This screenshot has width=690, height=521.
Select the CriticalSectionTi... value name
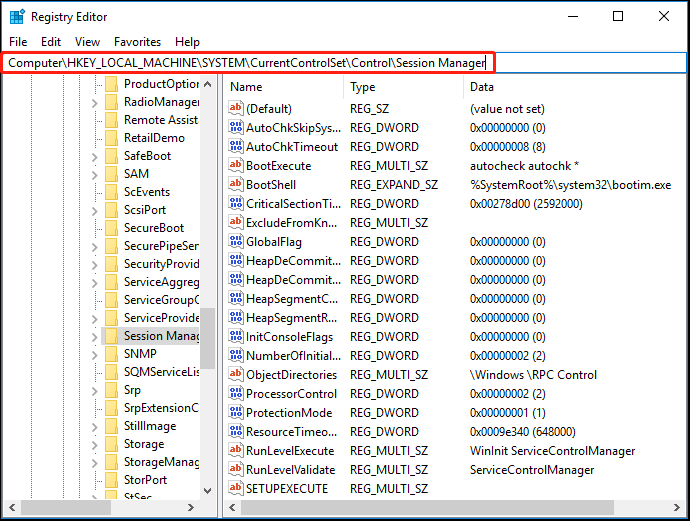click(x=294, y=204)
